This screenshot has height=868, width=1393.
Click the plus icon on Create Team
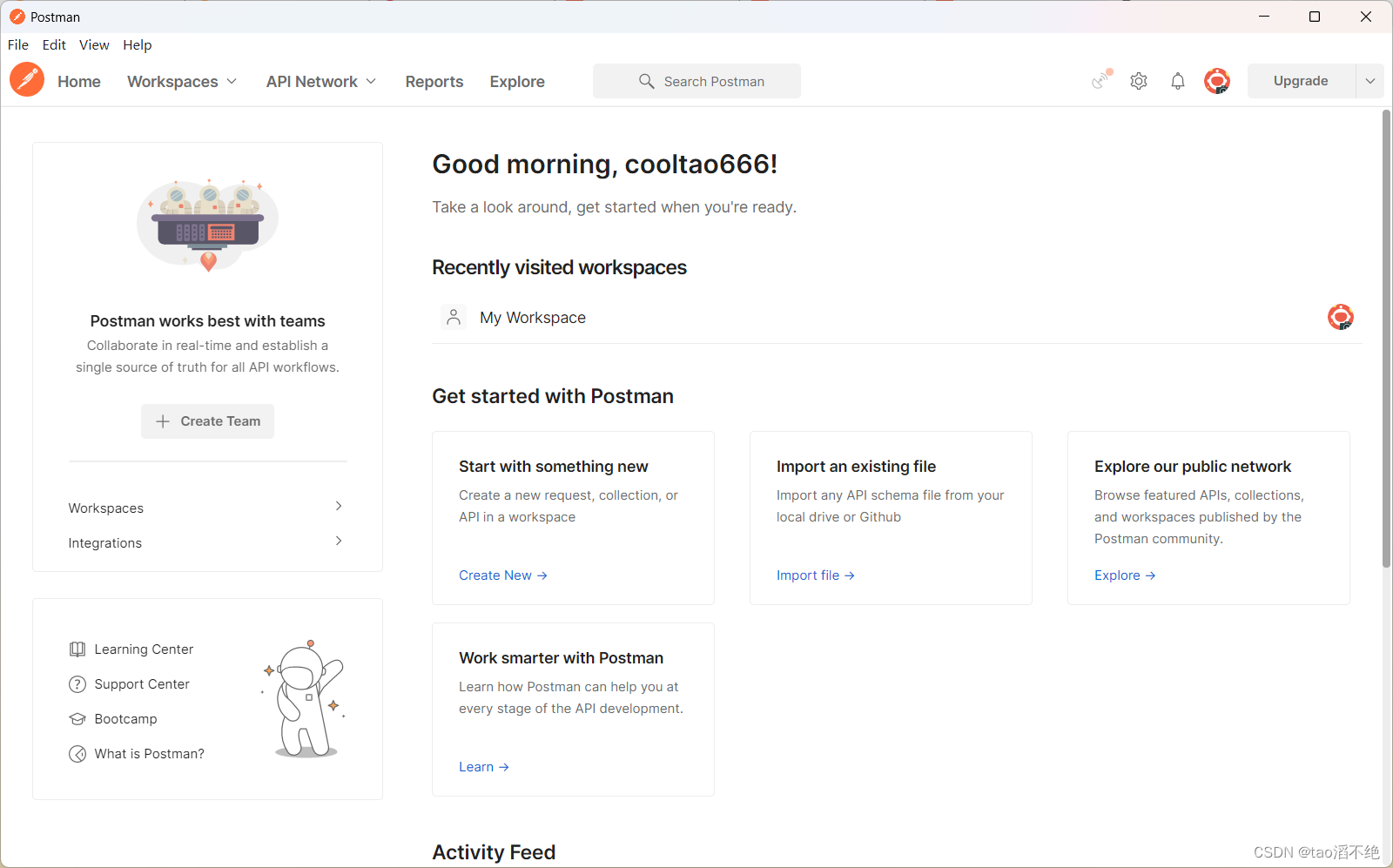pyautogui.click(x=163, y=421)
